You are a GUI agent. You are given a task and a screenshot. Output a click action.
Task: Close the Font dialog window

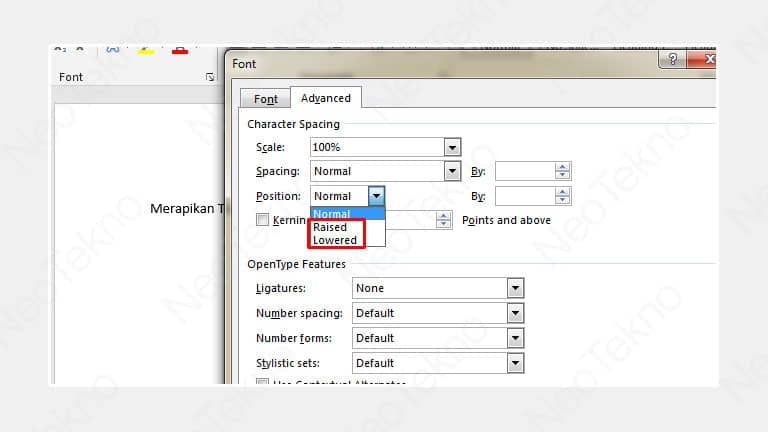point(703,59)
